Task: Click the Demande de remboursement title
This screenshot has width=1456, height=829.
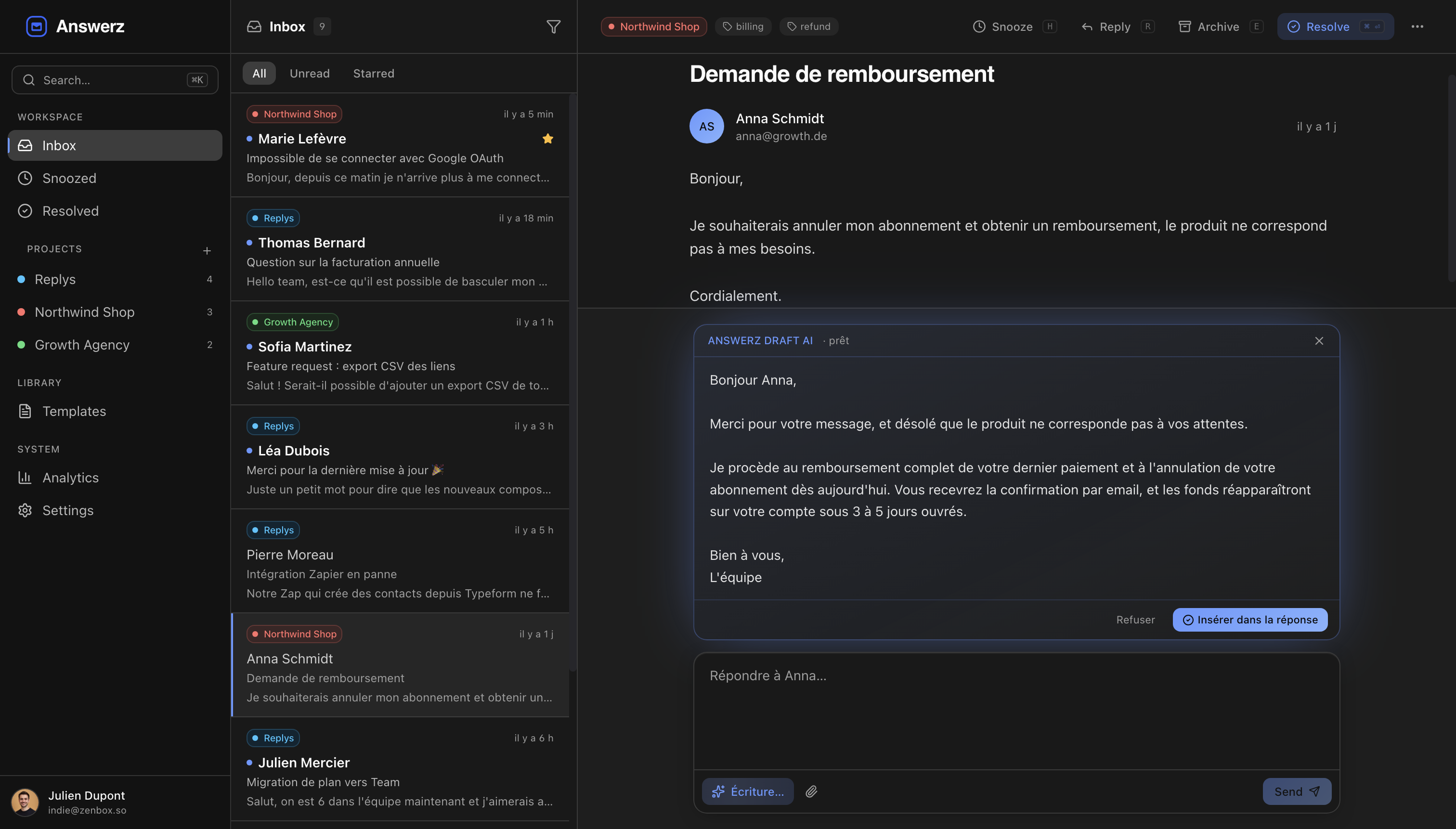Action: pos(842,74)
